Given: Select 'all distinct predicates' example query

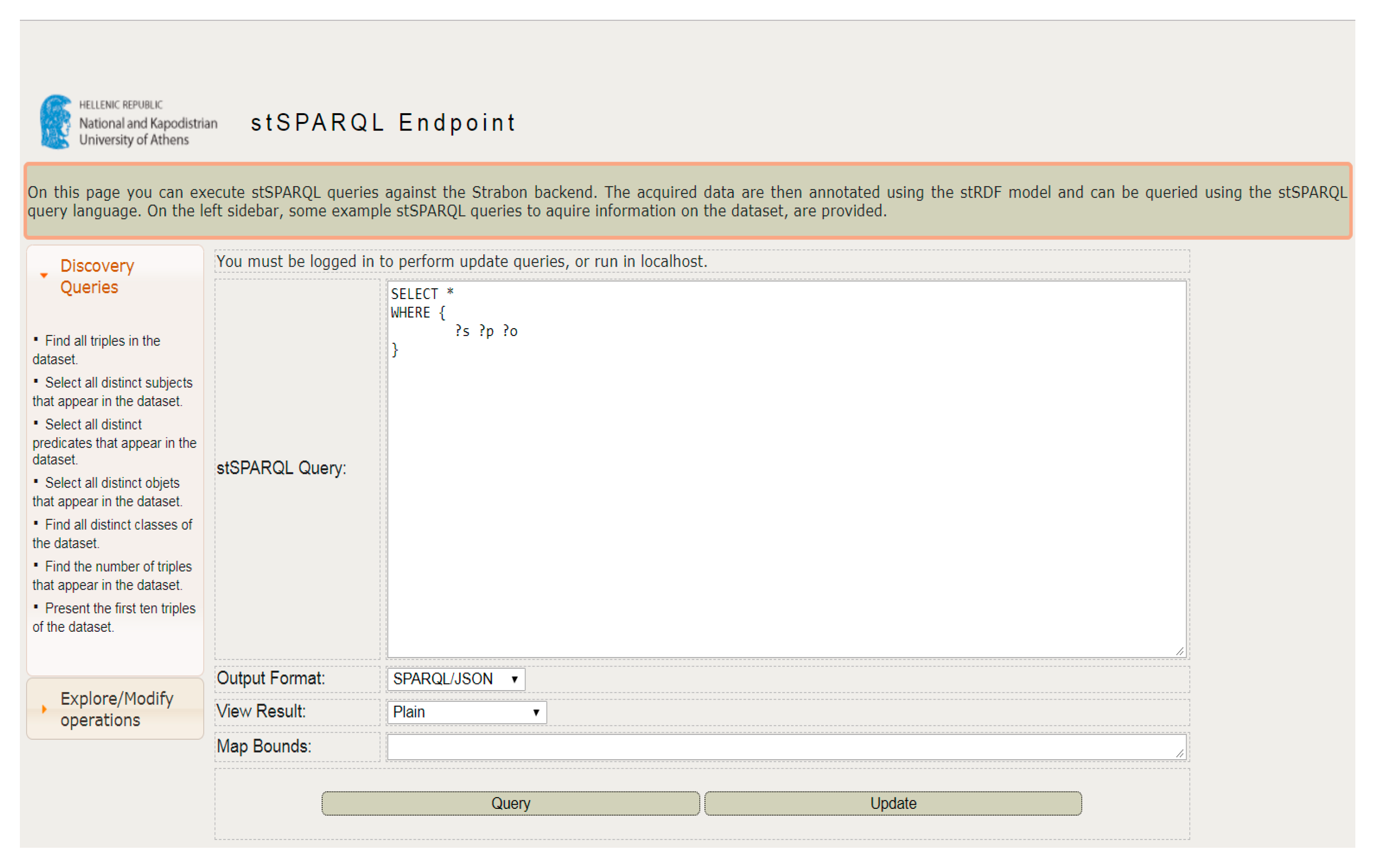Looking at the screenshot, I should coord(93,424).
